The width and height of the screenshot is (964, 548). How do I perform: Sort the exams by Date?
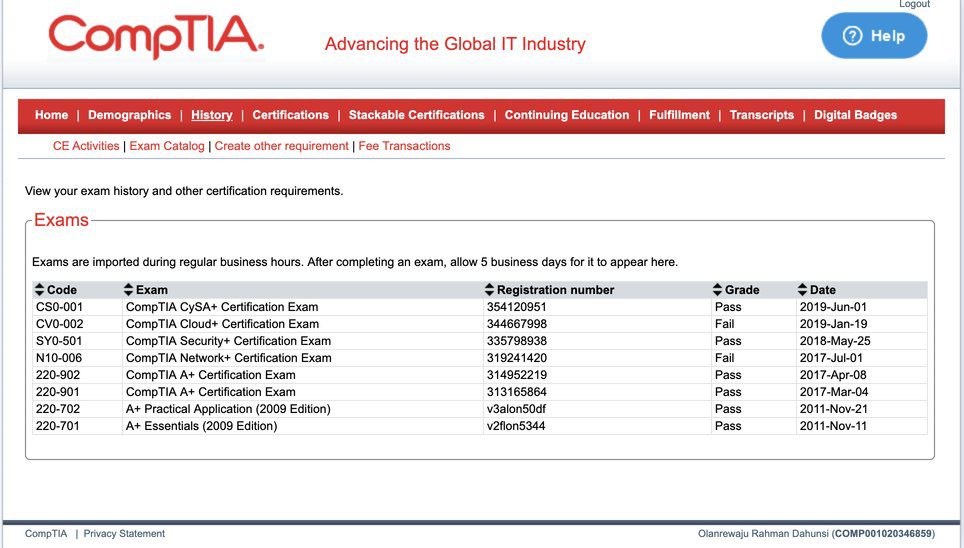[802, 290]
